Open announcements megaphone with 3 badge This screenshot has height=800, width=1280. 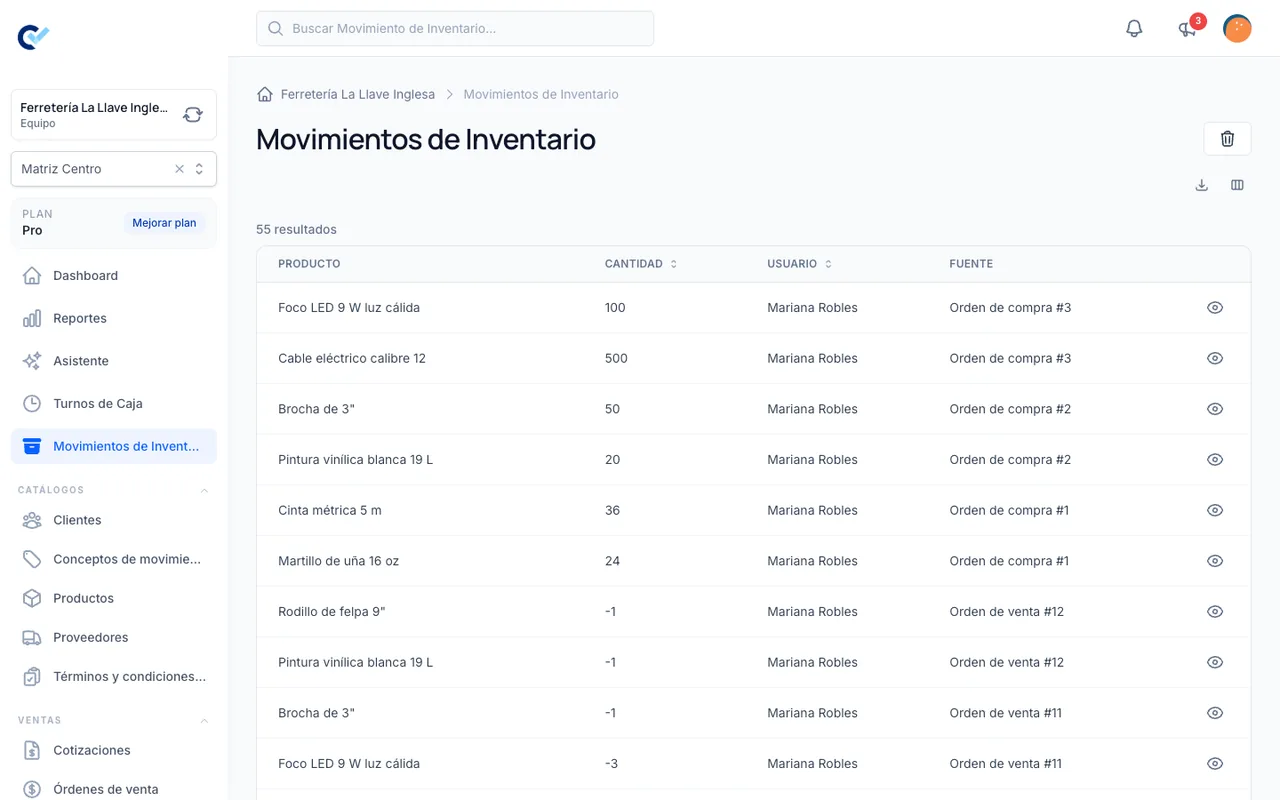click(x=1188, y=29)
